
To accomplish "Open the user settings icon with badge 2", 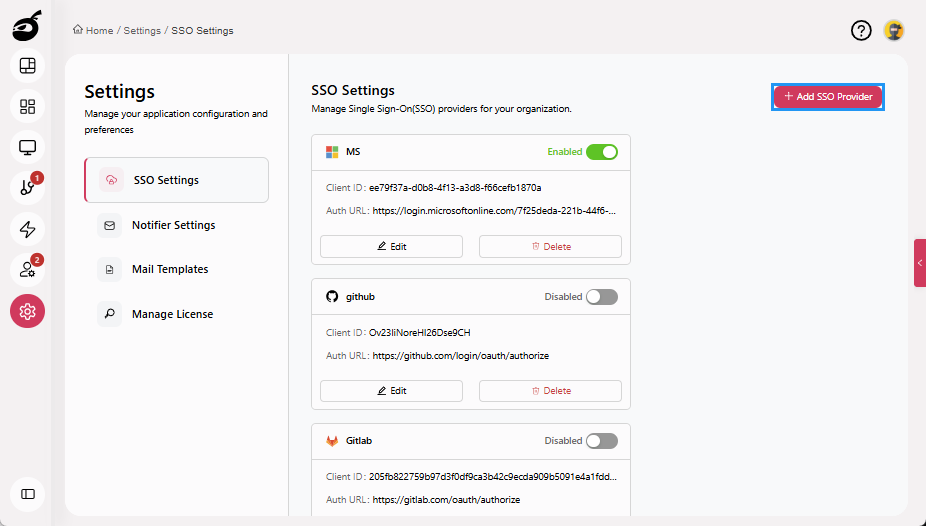I will click(27, 270).
